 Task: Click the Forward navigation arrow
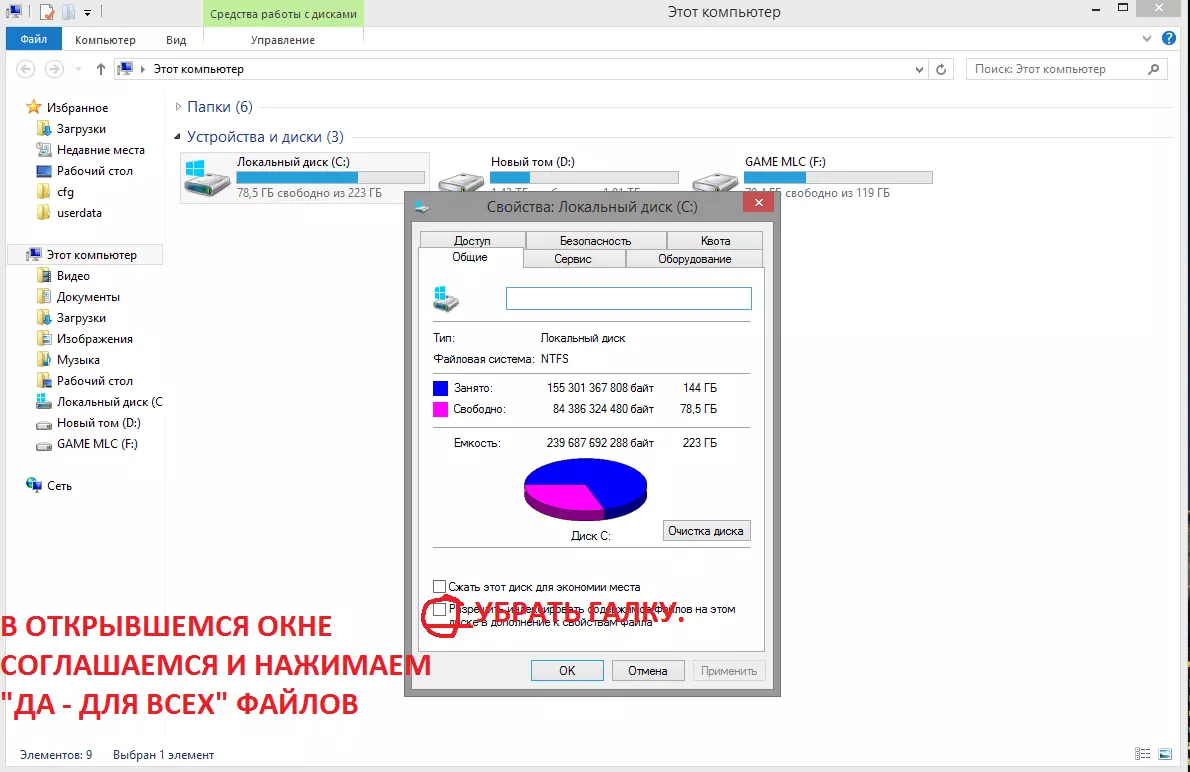click(54, 69)
